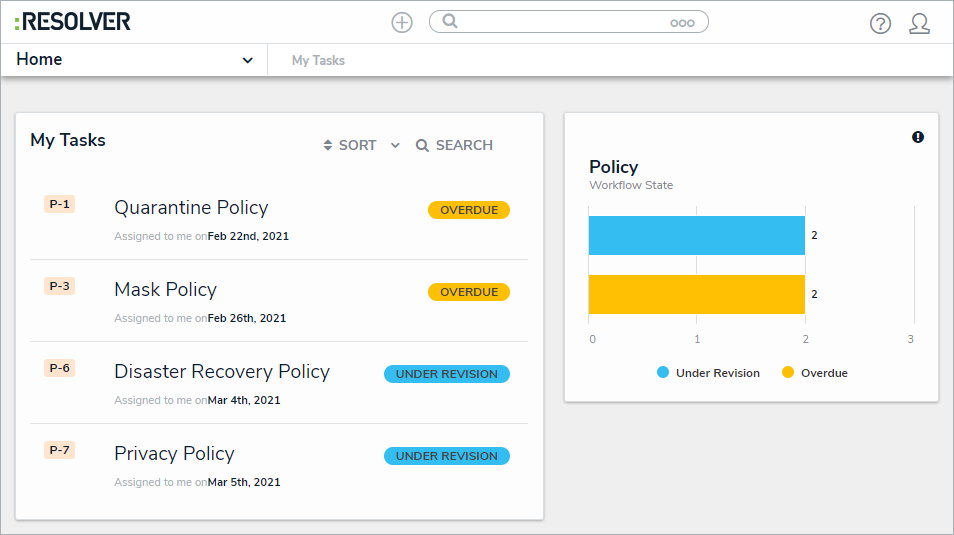
Task: Toggle Overdue legend item in chart
Action: [814, 373]
